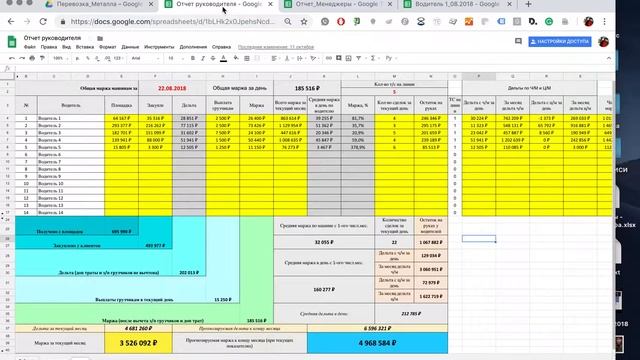Viewport: 640px width, 360px height.
Task: Open the text color picker
Action: click(223, 58)
